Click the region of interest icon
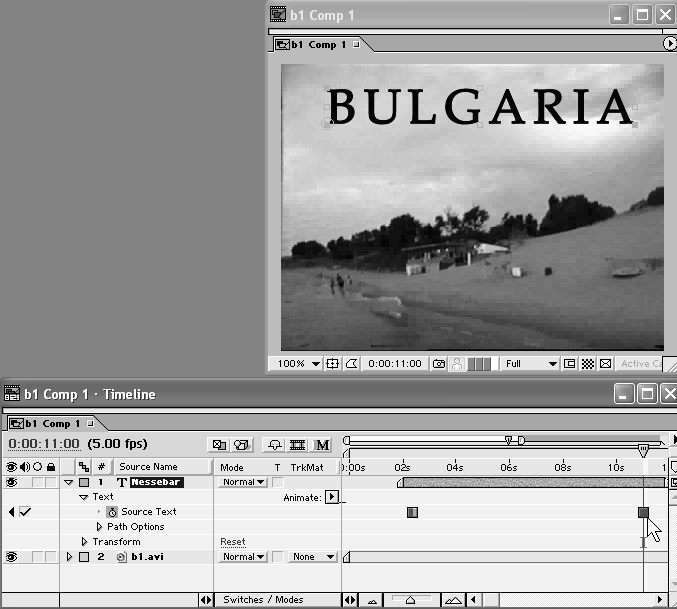 point(569,364)
